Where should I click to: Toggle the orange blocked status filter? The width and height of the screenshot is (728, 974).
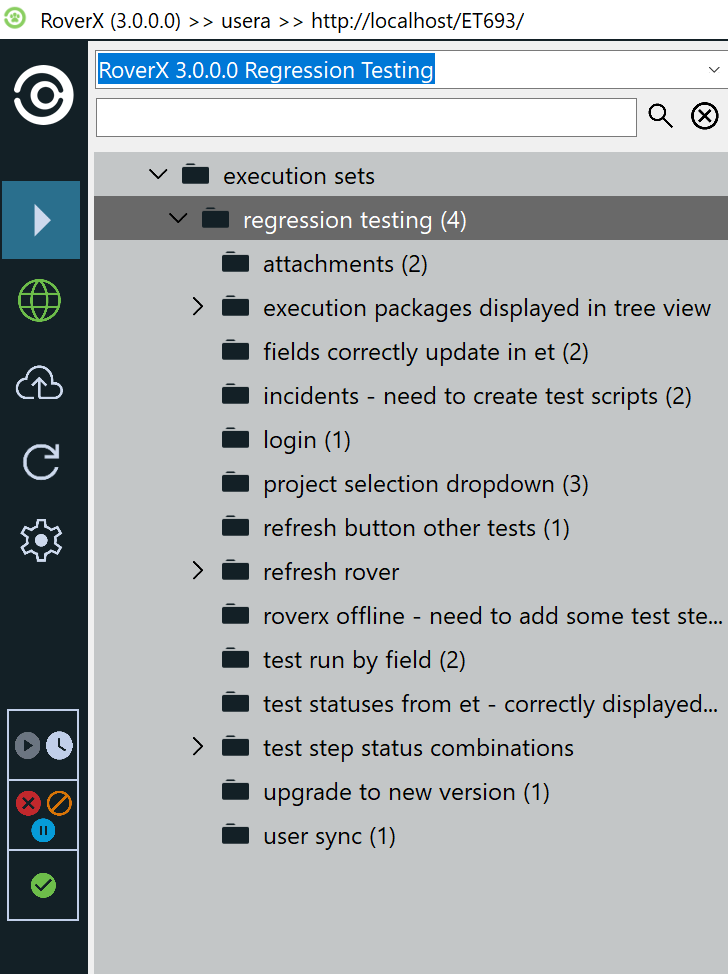[59, 803]
